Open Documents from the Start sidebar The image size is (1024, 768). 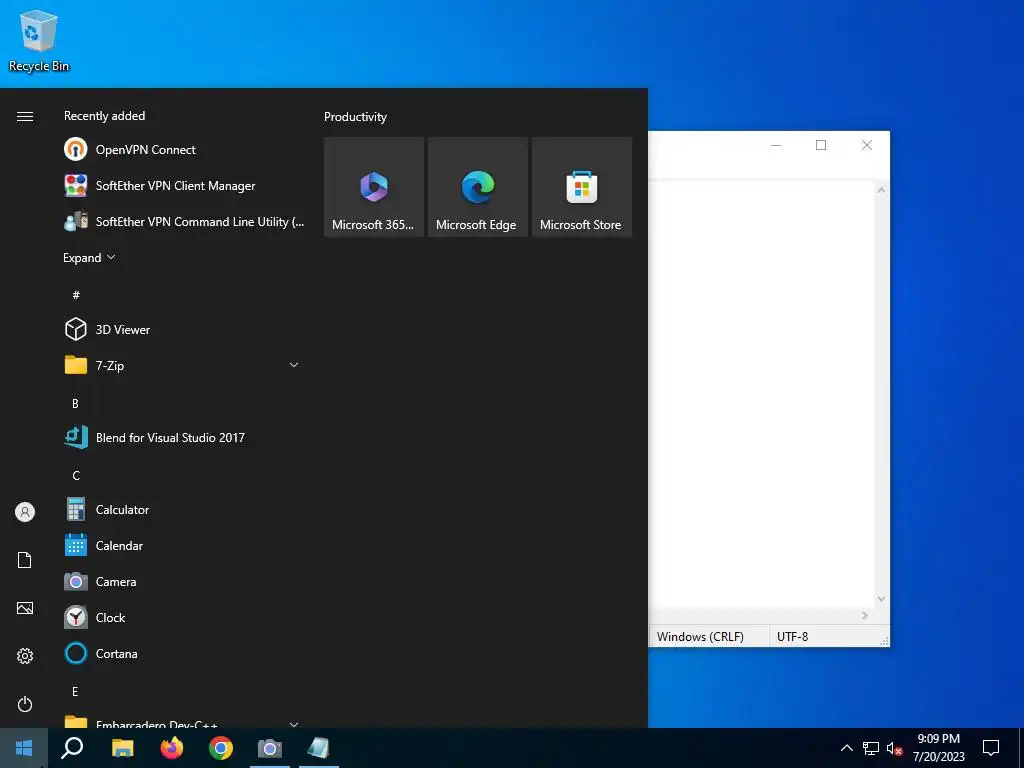(x=25, y=560)
